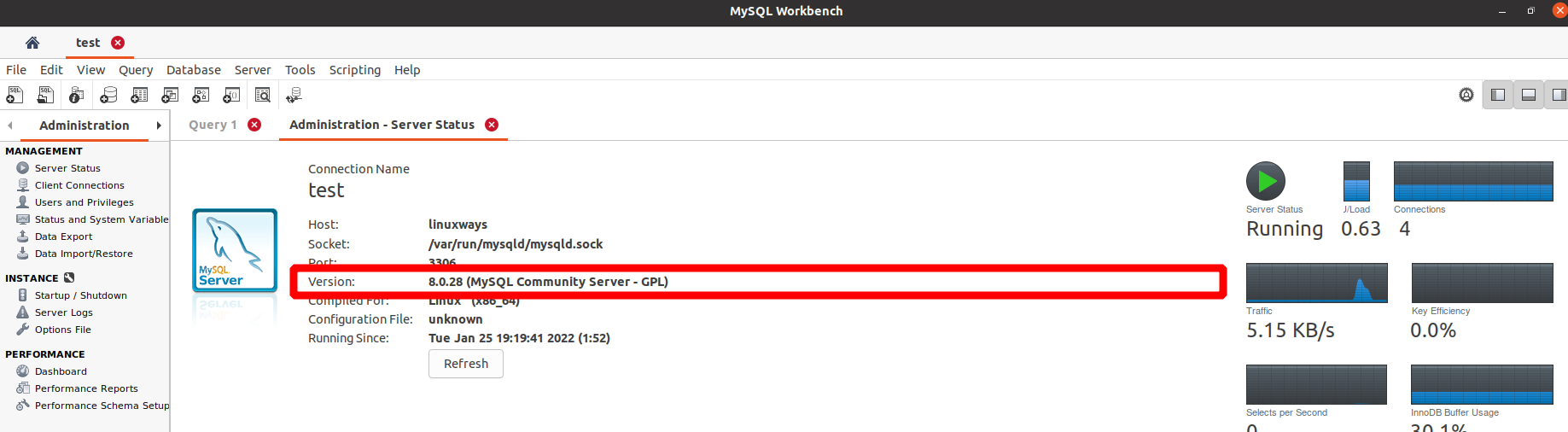The height and width of the screenshot is (432, 1568).
Task: Click the socket path /var/run/mysqld/mysqld.sock
Action: 516,244
